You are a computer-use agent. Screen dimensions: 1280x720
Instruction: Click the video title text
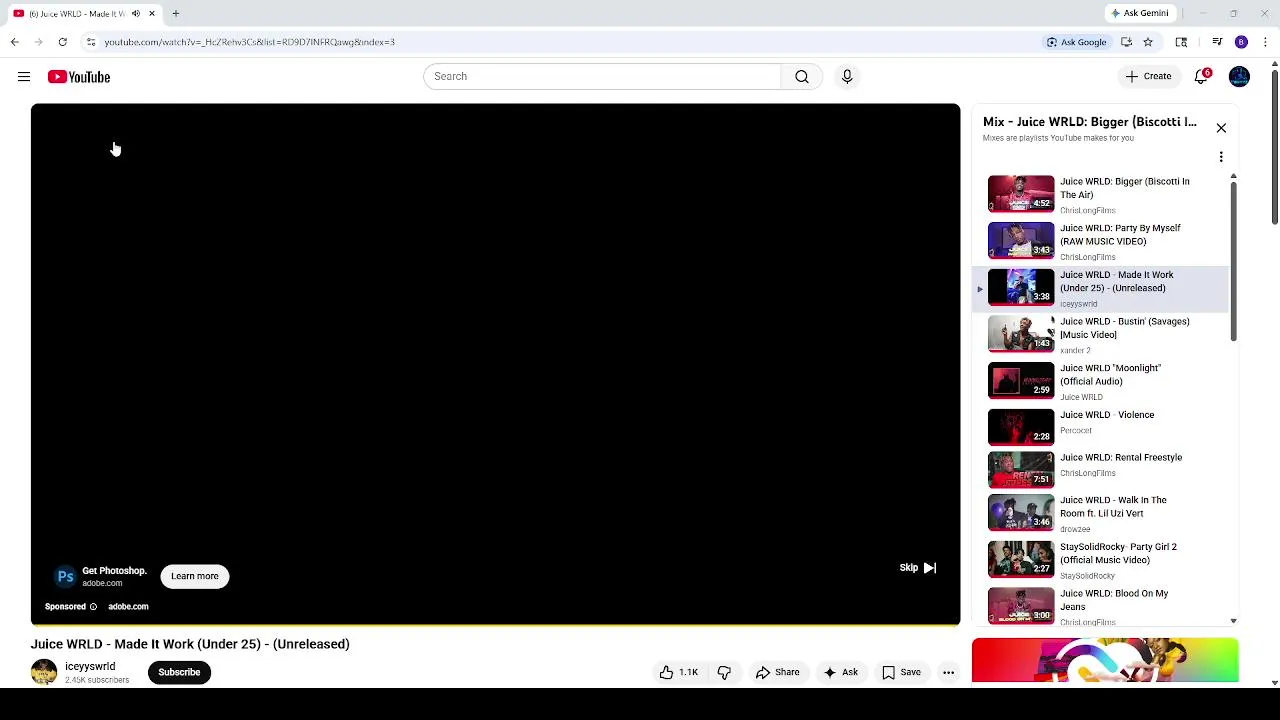(190, 644)
